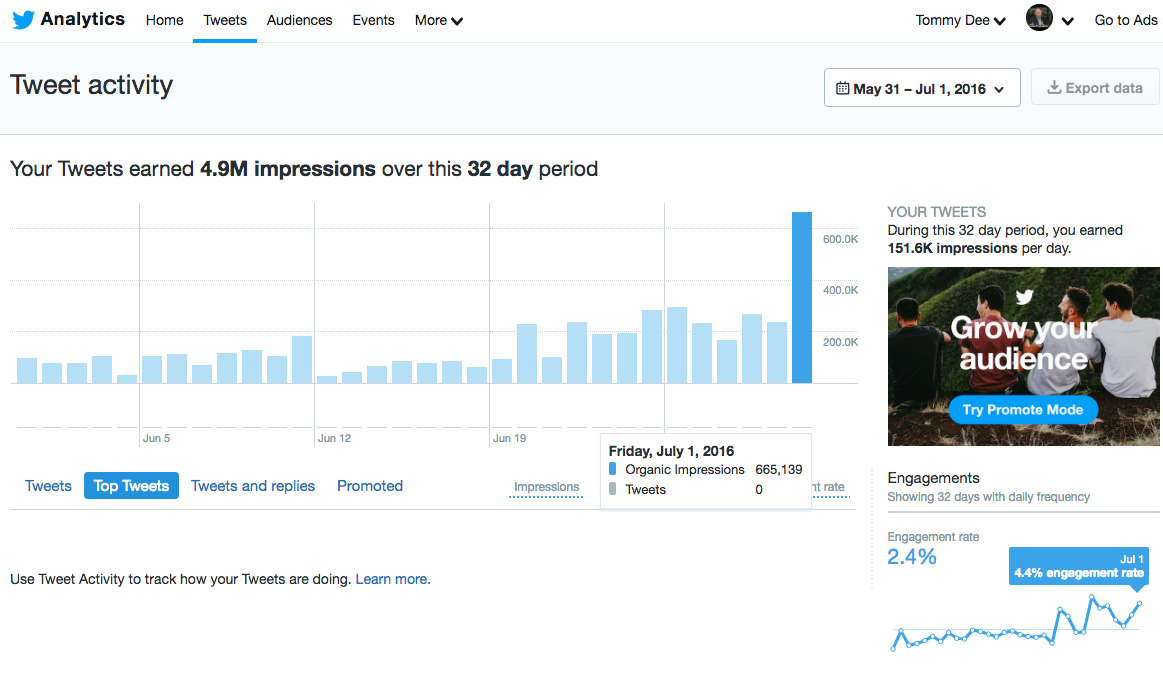Click the engagement rate line chart
This screenshot has height=675, width=1163.
[x=1017, y=623]
